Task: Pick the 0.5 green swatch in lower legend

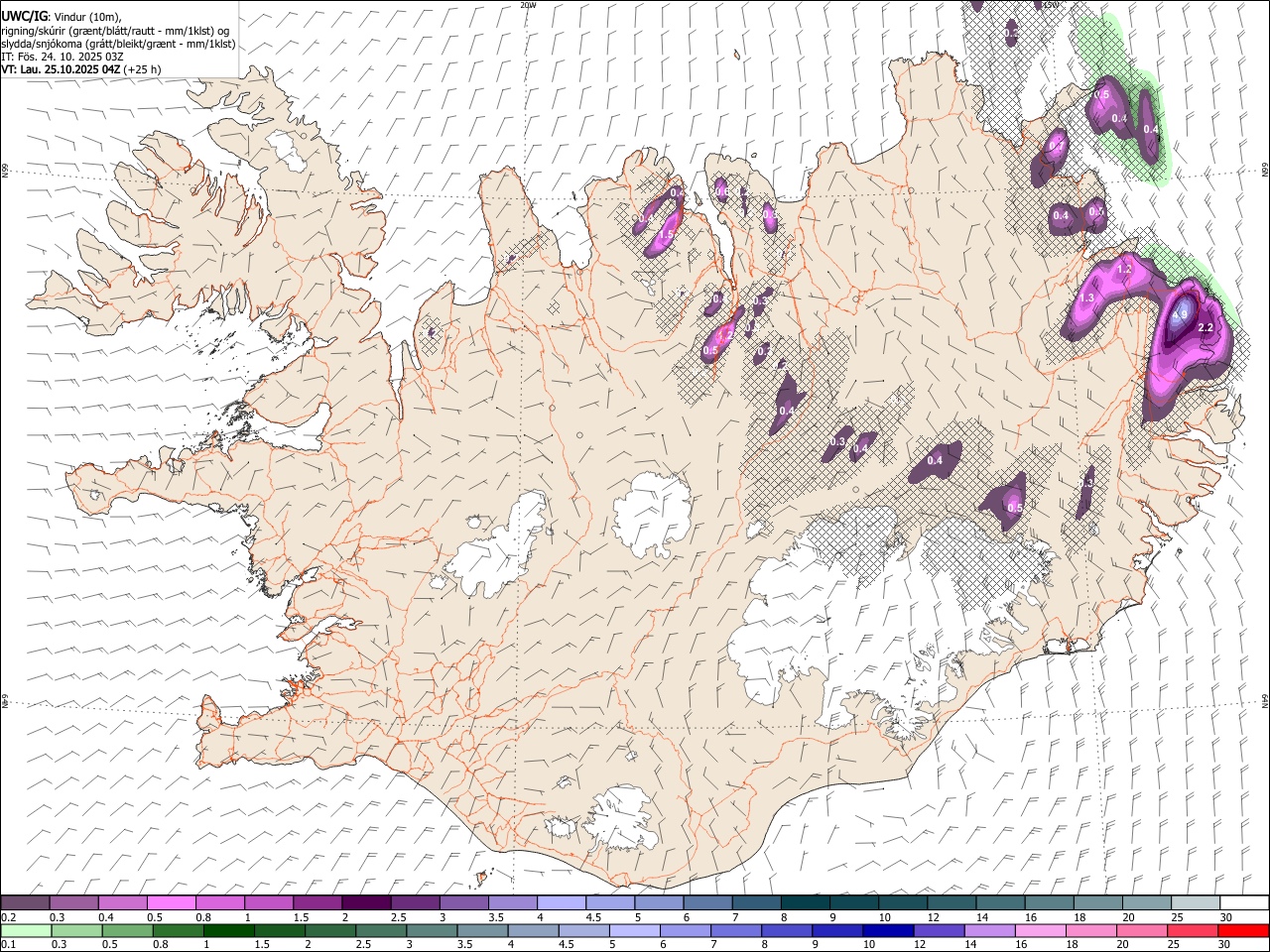Action: [x=127, y=930]
